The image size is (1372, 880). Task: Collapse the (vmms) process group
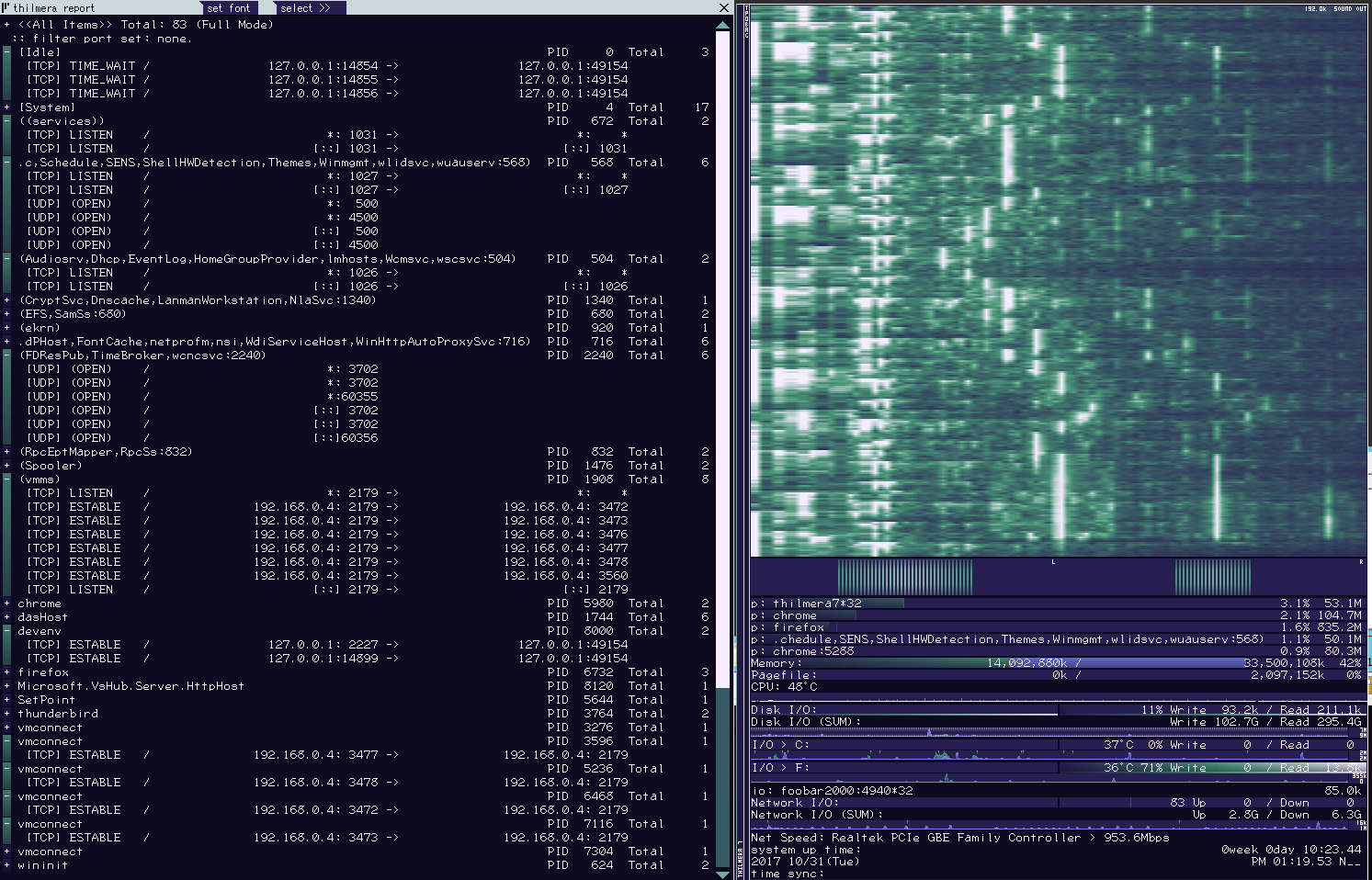click(6, 479)
